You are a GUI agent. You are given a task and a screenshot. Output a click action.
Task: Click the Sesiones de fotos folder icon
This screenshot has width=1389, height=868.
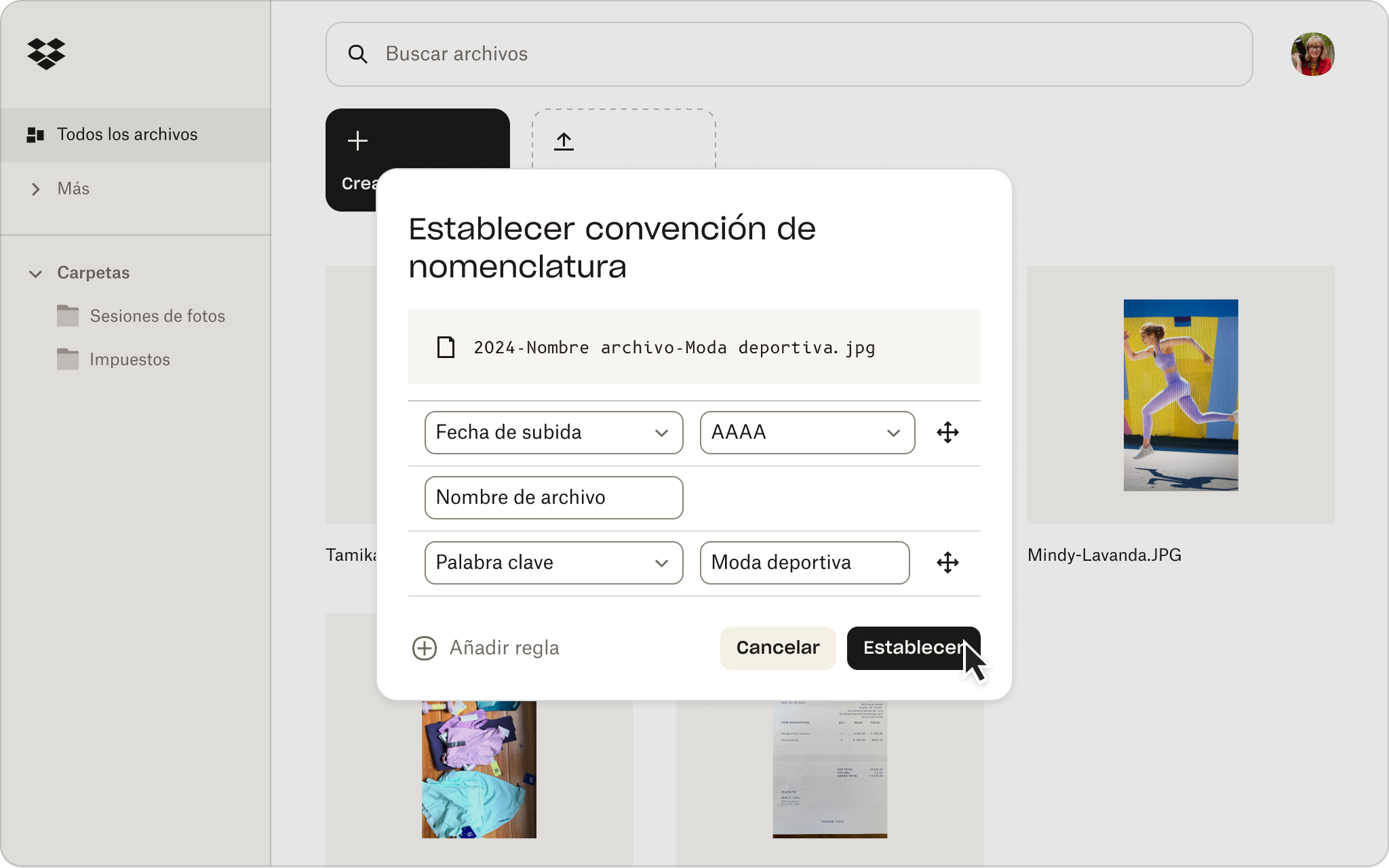[x=68, y=315]
